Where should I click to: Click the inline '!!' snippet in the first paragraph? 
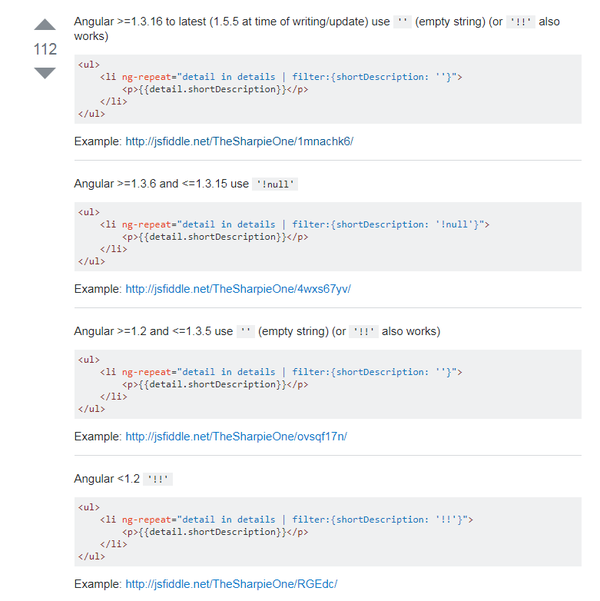pos(520,22)
